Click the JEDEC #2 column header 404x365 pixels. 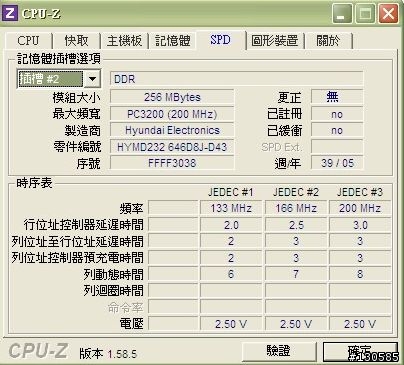pos(296,192)
